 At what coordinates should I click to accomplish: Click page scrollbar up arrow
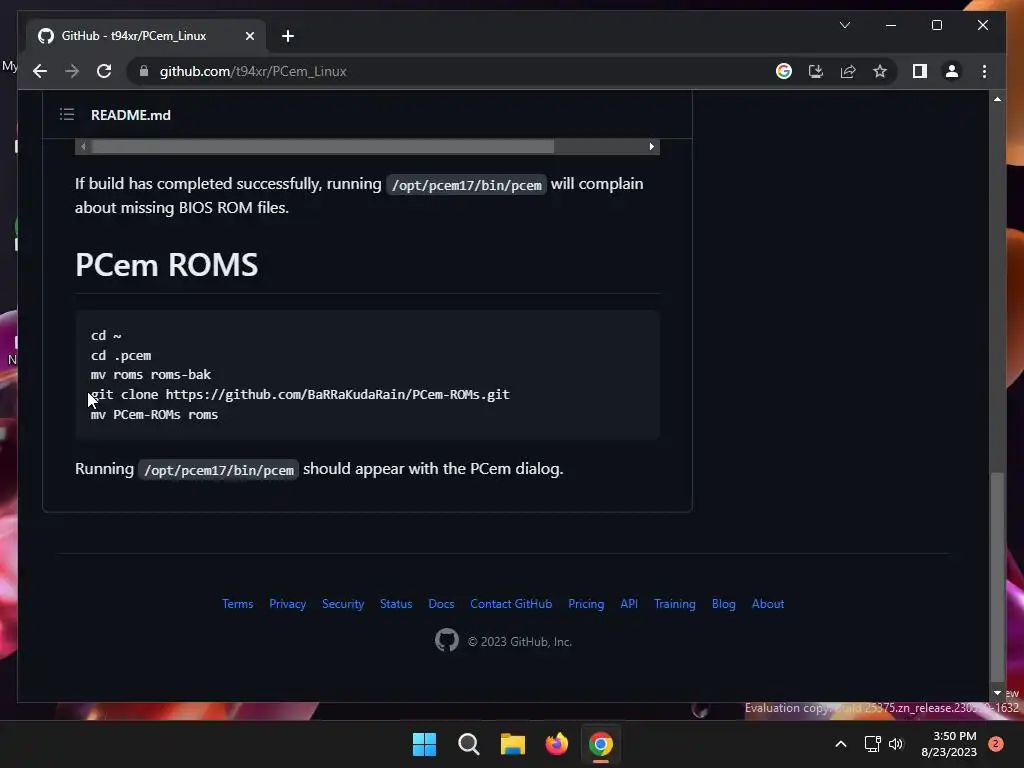[997, 99]
